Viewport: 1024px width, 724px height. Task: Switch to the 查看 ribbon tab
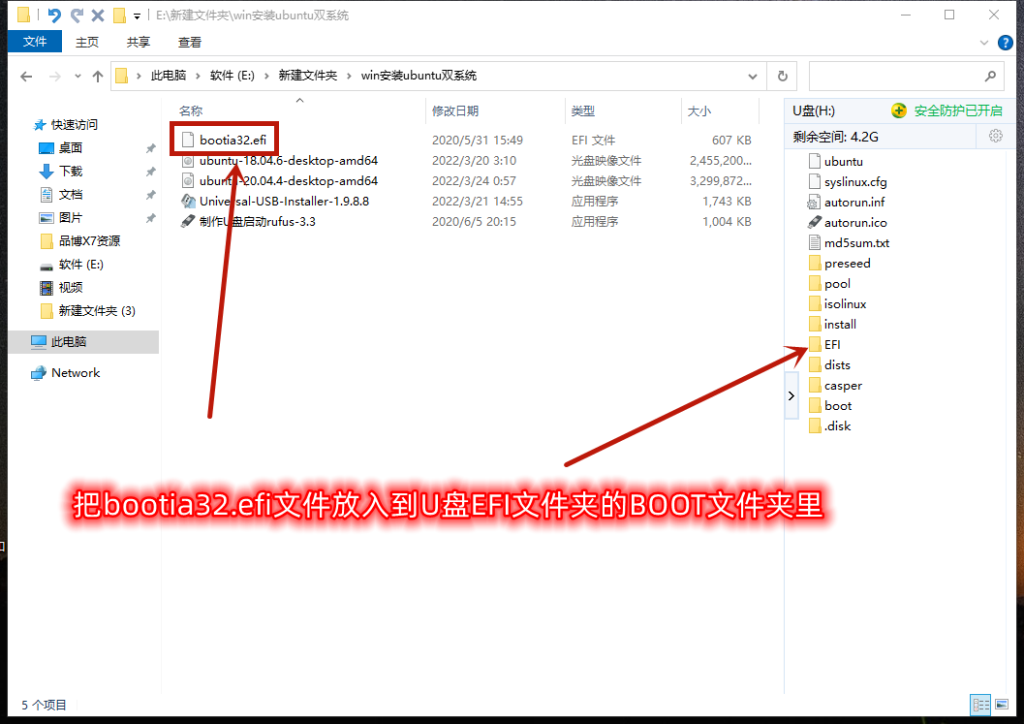click(x=189, y=42)
